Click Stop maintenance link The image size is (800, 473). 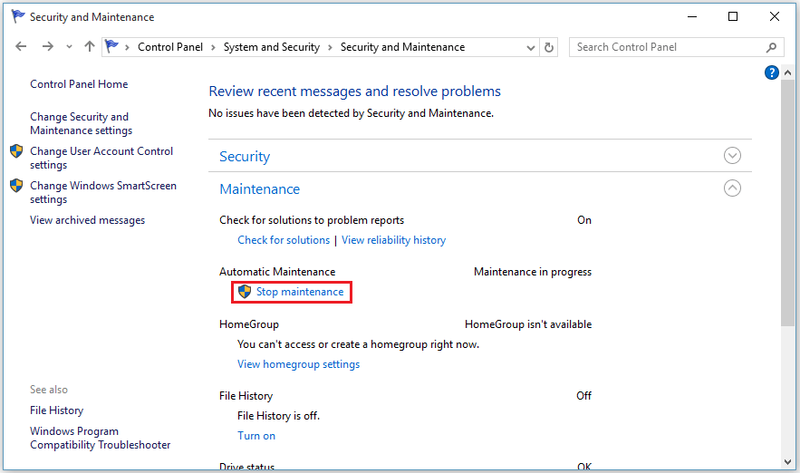300,292
